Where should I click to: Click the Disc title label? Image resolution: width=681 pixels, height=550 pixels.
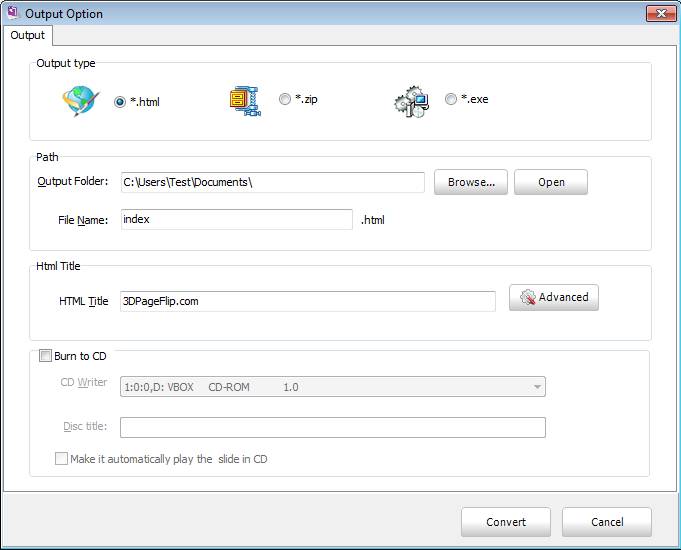[x=85, y=426]
